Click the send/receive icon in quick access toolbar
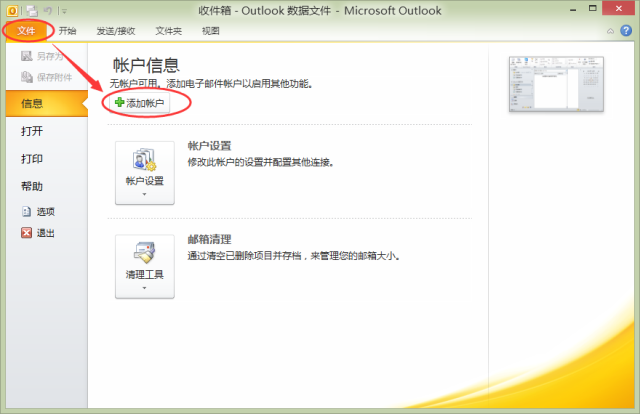The height and width of the screenshot is (414, 640). [32, 11]
